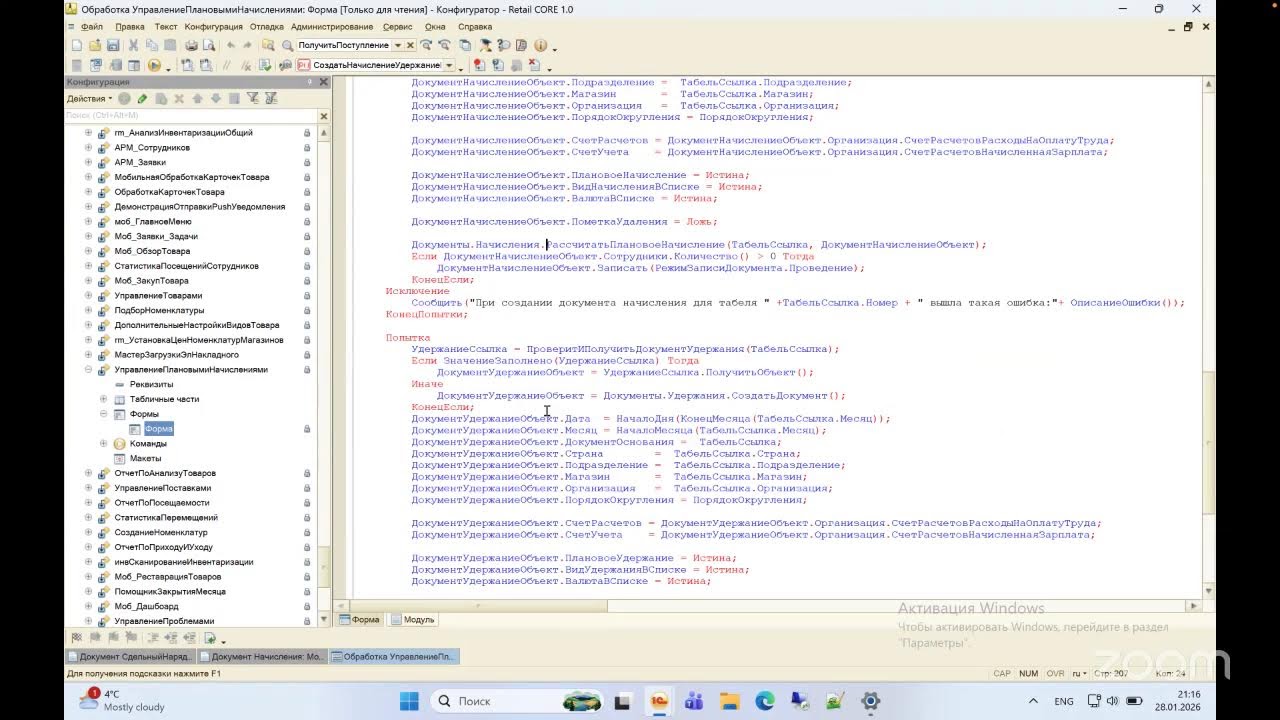Click the configuration tree search field

(x=190, y=116)
